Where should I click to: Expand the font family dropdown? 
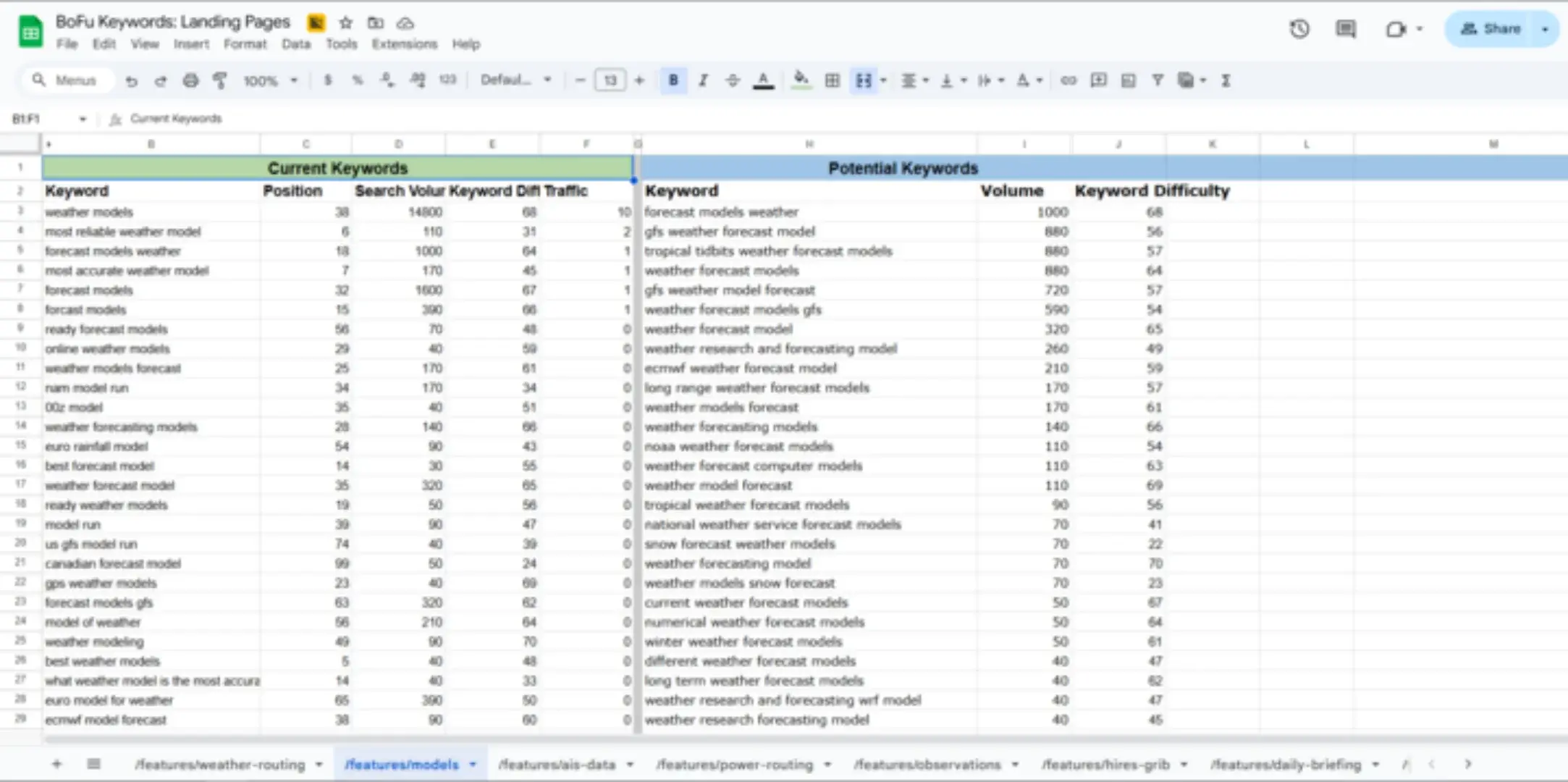click(x=515, y=80)
